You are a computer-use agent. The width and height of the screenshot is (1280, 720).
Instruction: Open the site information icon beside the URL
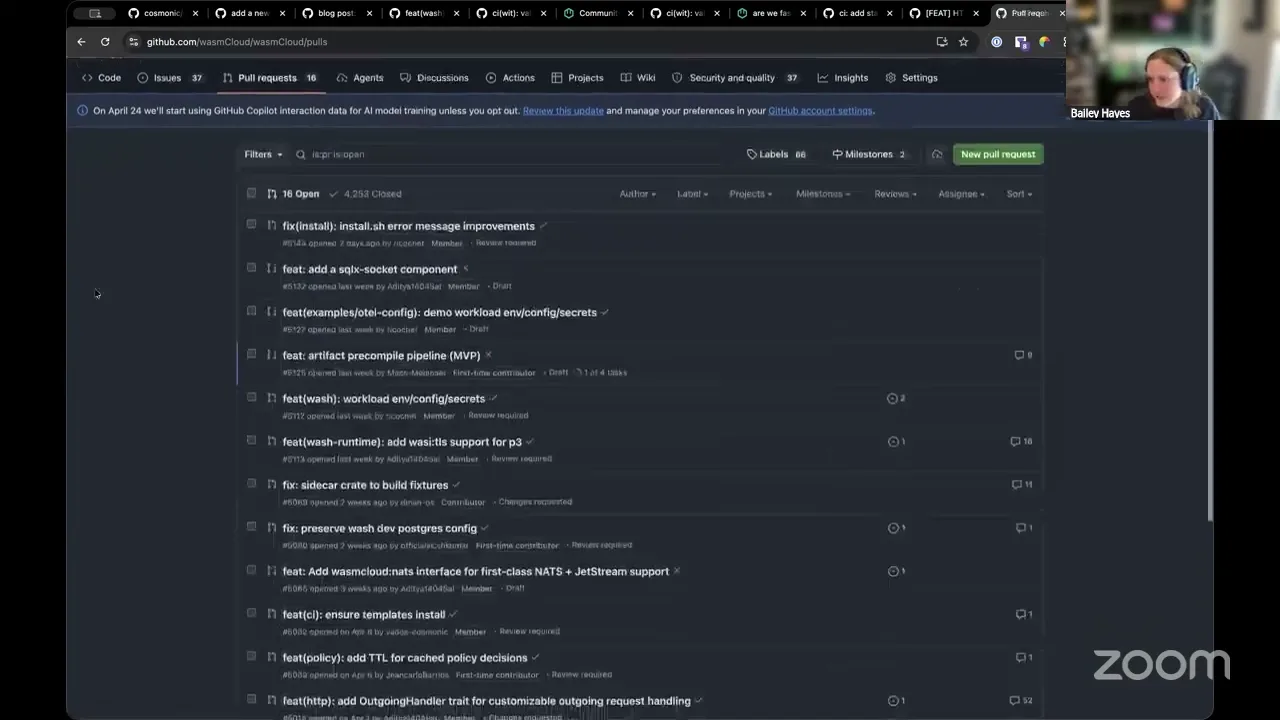pyautogui.click(x=133, y=42)
